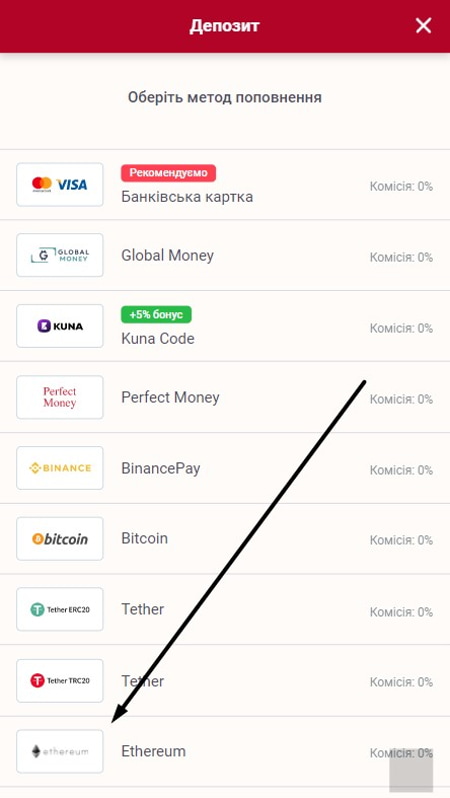
Task: Select the ethereum logo tile
Action: [60, 751]
